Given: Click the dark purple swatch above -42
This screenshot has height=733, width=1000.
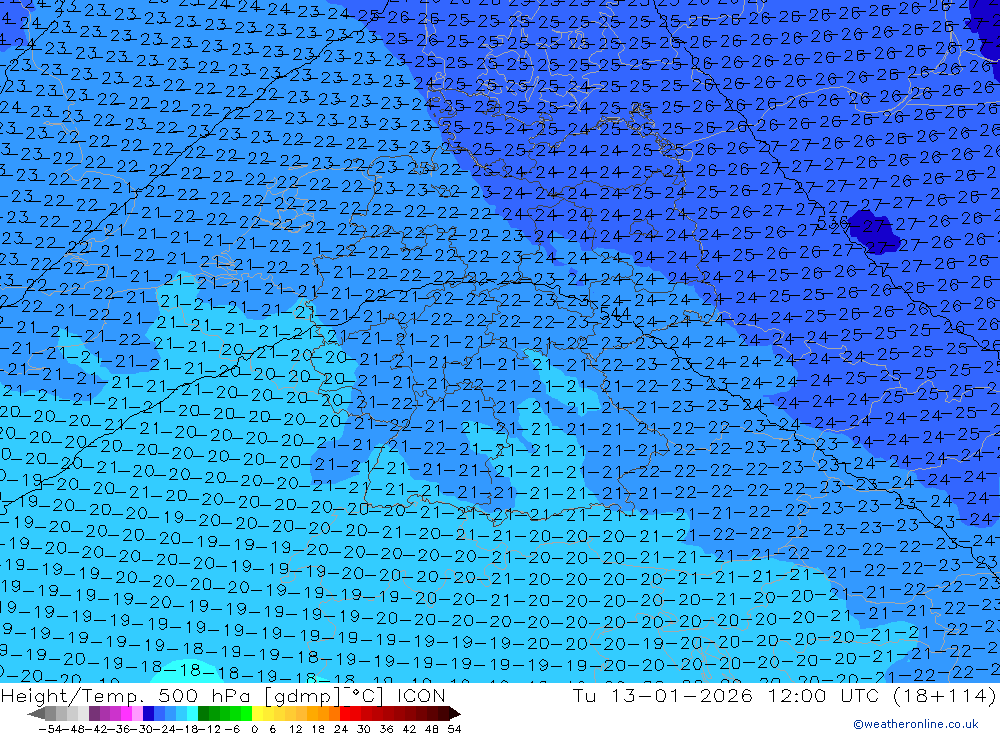Looking at the screenshot, I should pyautogui.click(x=94, y=713).
